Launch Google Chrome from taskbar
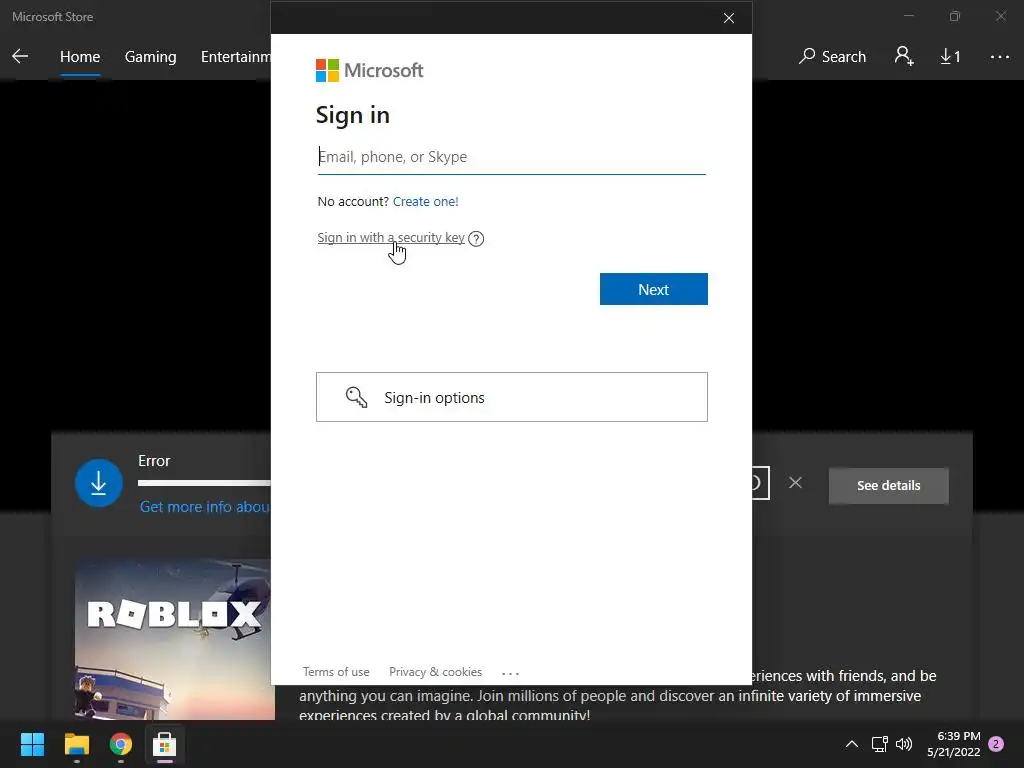Viewport: 1024px width, 768px height. point(121,744)
